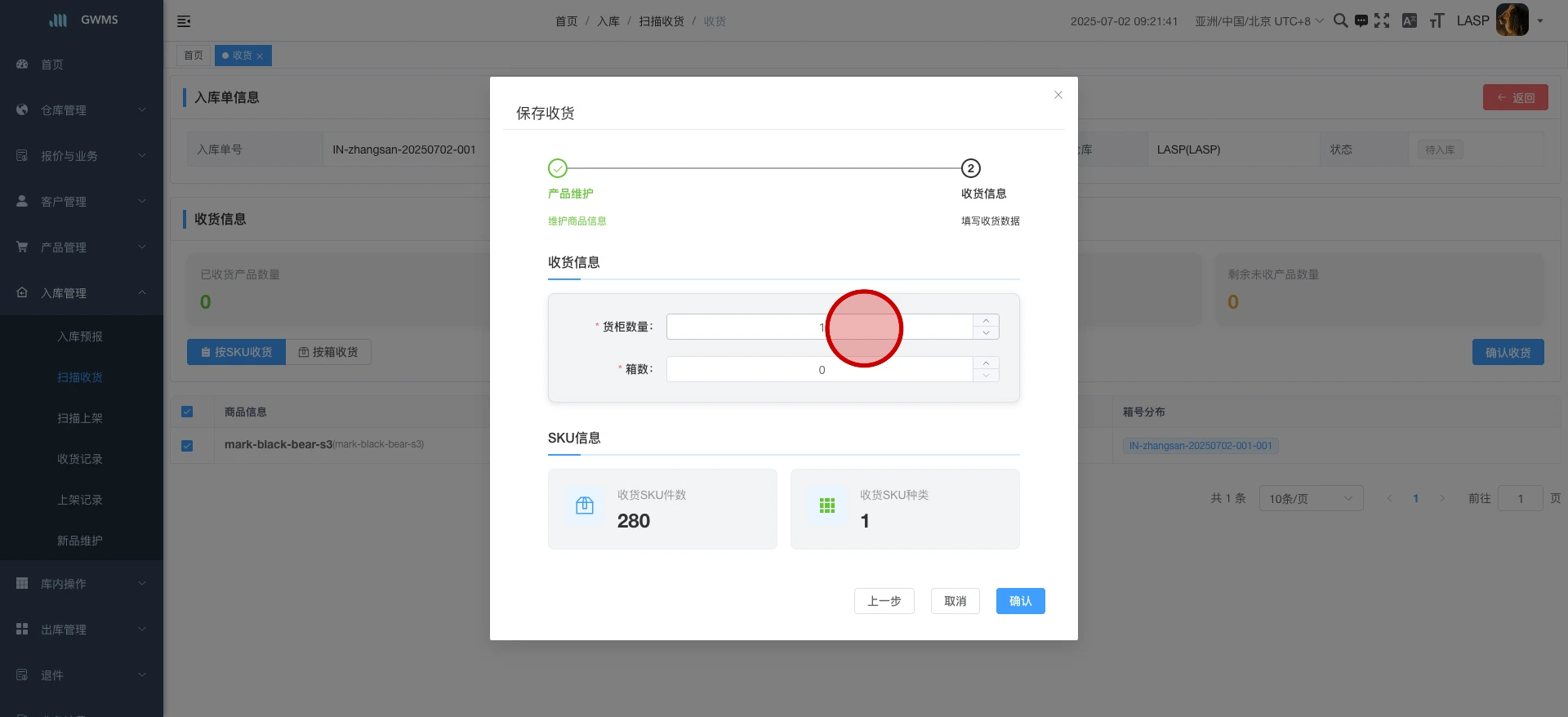Increase 货柜数量 with the up arrow
The height and width of the screenshot is (717, 1568).
click(x=986, y=320)
